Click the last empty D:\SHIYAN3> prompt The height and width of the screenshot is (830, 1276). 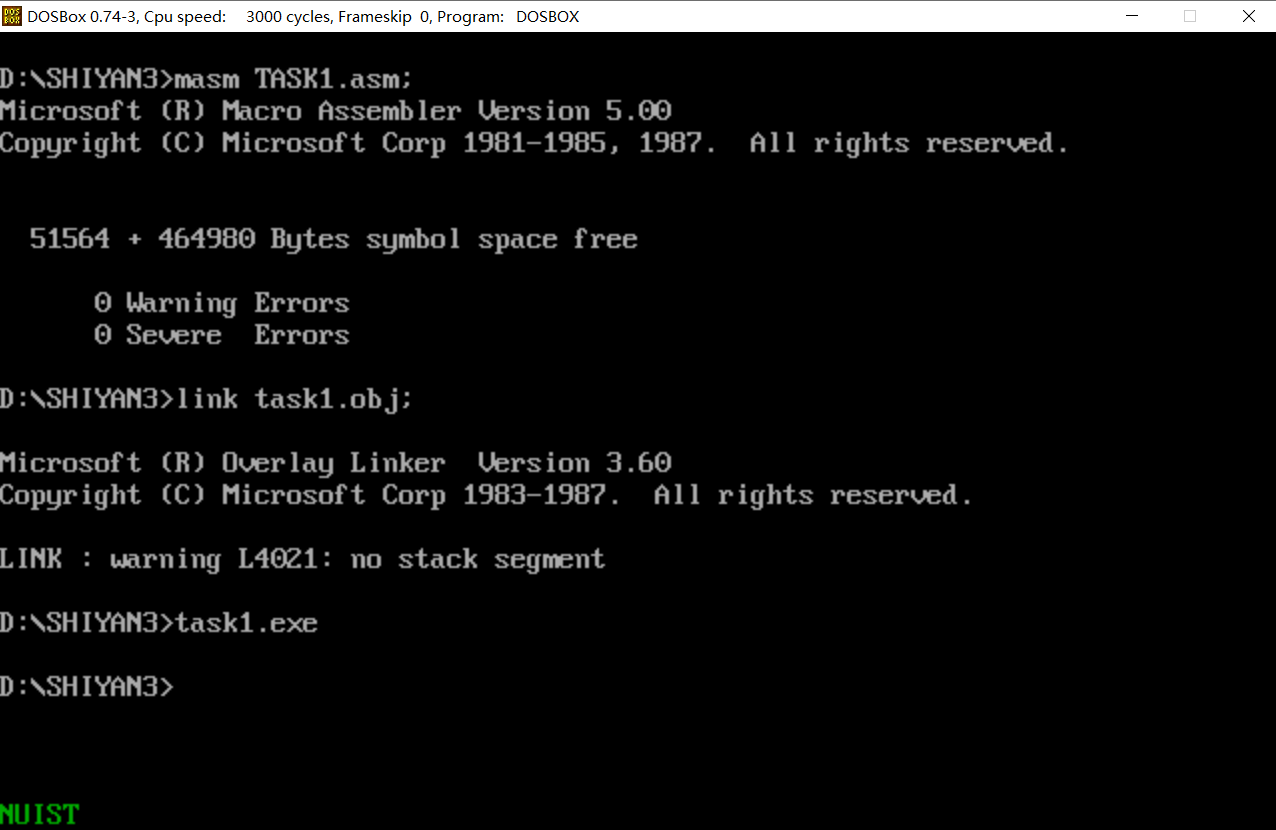(87, 687)
